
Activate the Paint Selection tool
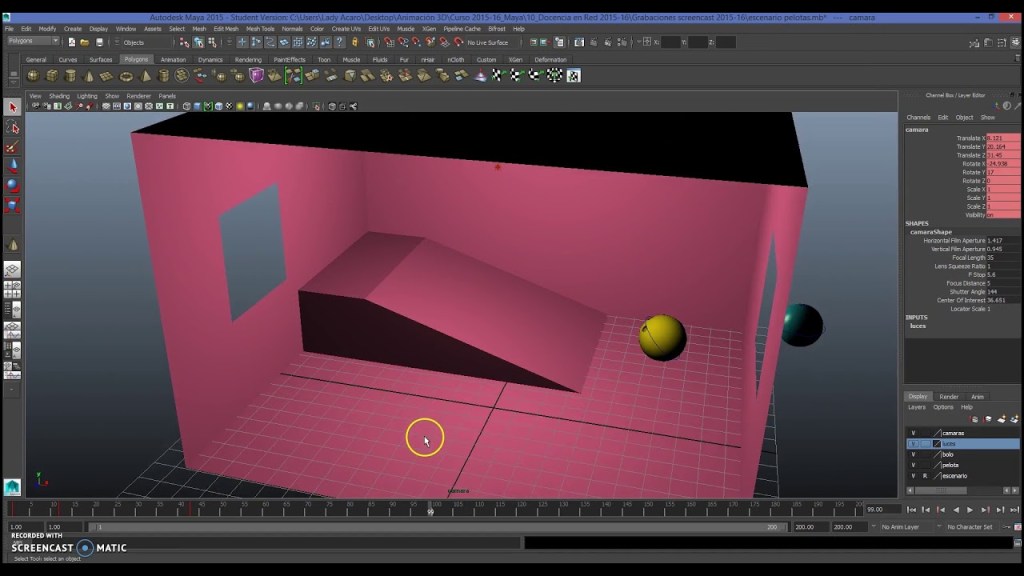(x=13, y=147)
